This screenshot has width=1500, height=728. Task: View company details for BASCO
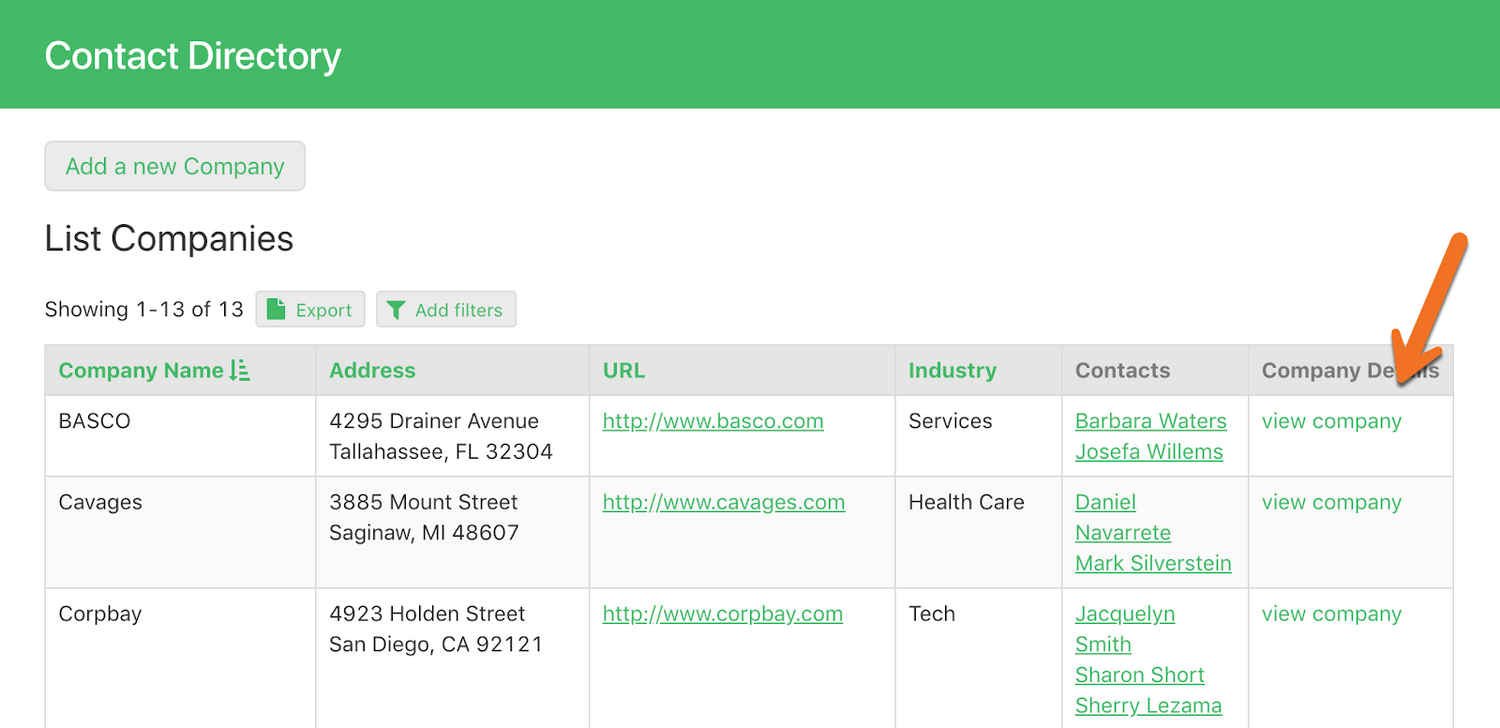click(1331, 421)
